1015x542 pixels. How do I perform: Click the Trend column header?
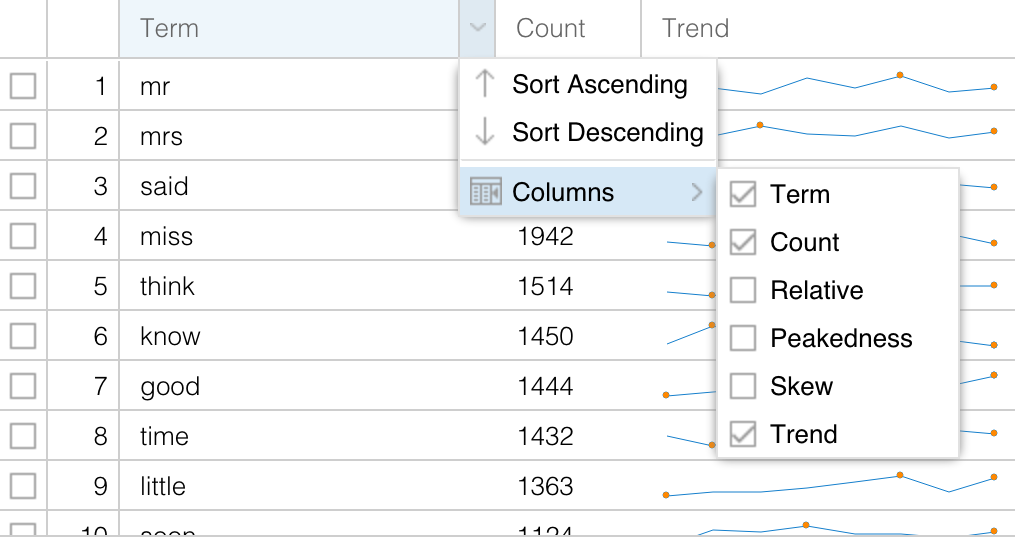coord(695,29)
